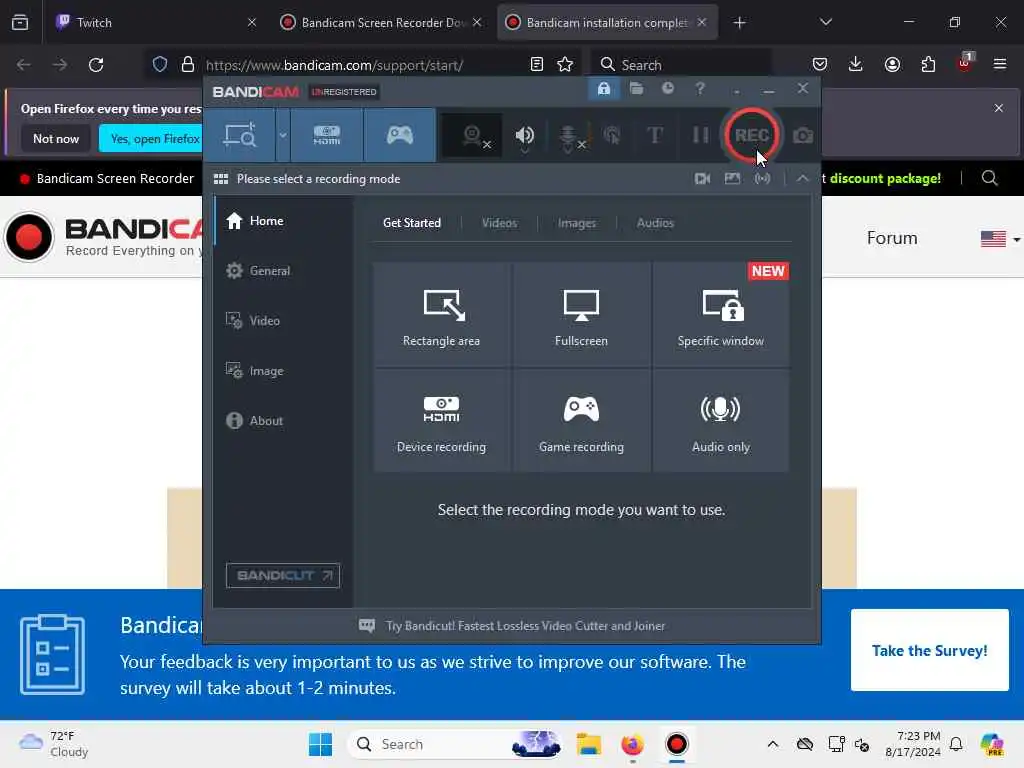Click Not now in Firefox prompt

(x=56, y=138)
